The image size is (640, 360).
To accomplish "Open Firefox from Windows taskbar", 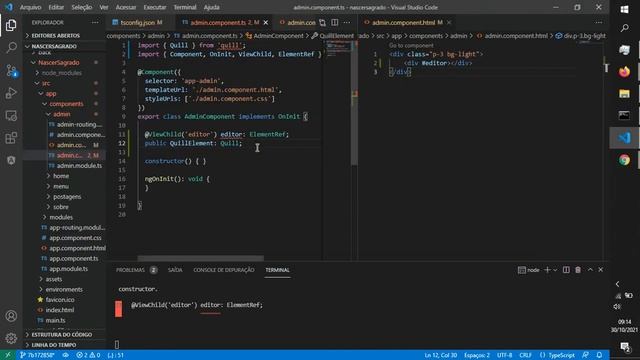I will pos(624,72).
